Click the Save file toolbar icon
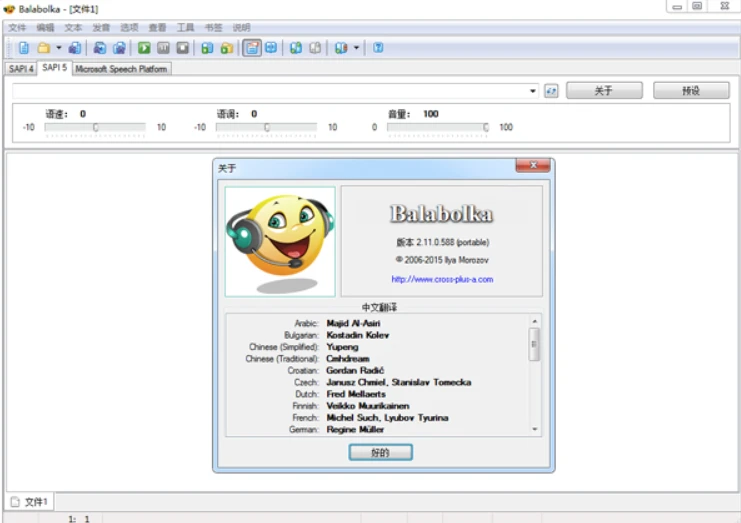The width and height of the screenshot is (741, 523). (x=75, y=48)
